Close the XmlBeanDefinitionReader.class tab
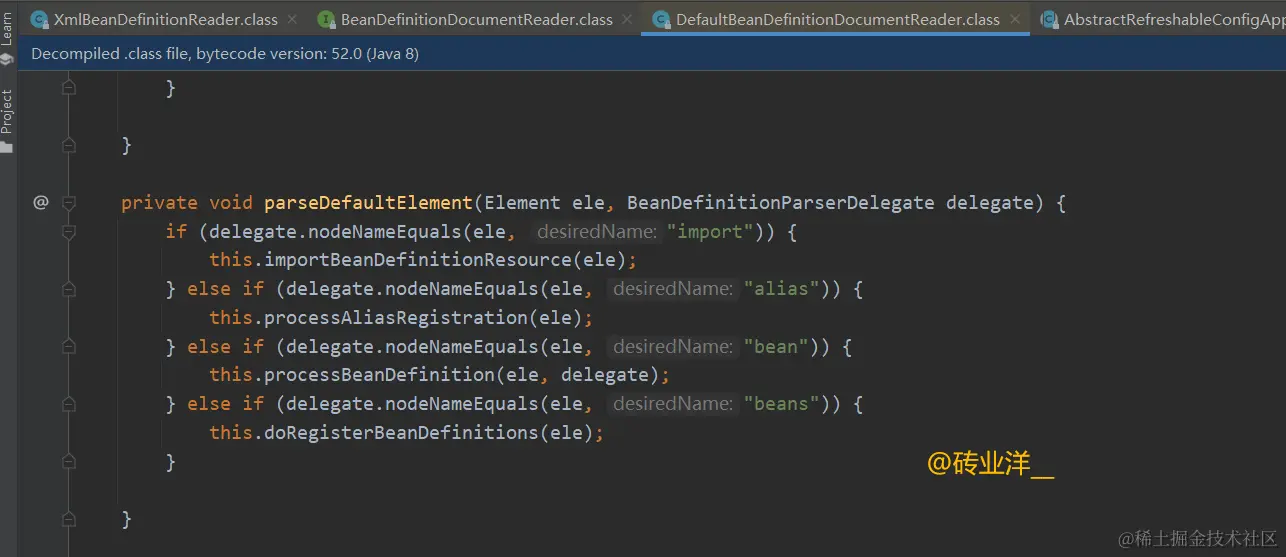This screenshot has height=557, width=1286. click(x=292, y=19)
